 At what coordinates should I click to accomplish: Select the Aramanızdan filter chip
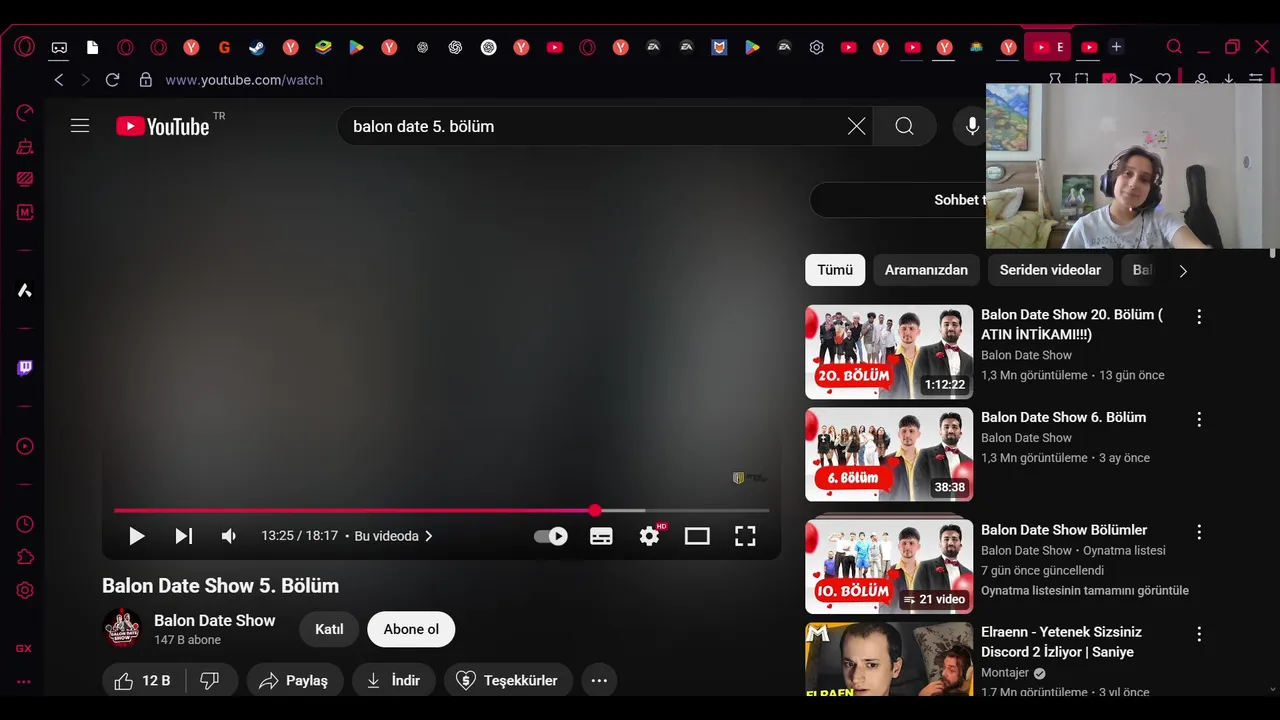tap(926, 270)
